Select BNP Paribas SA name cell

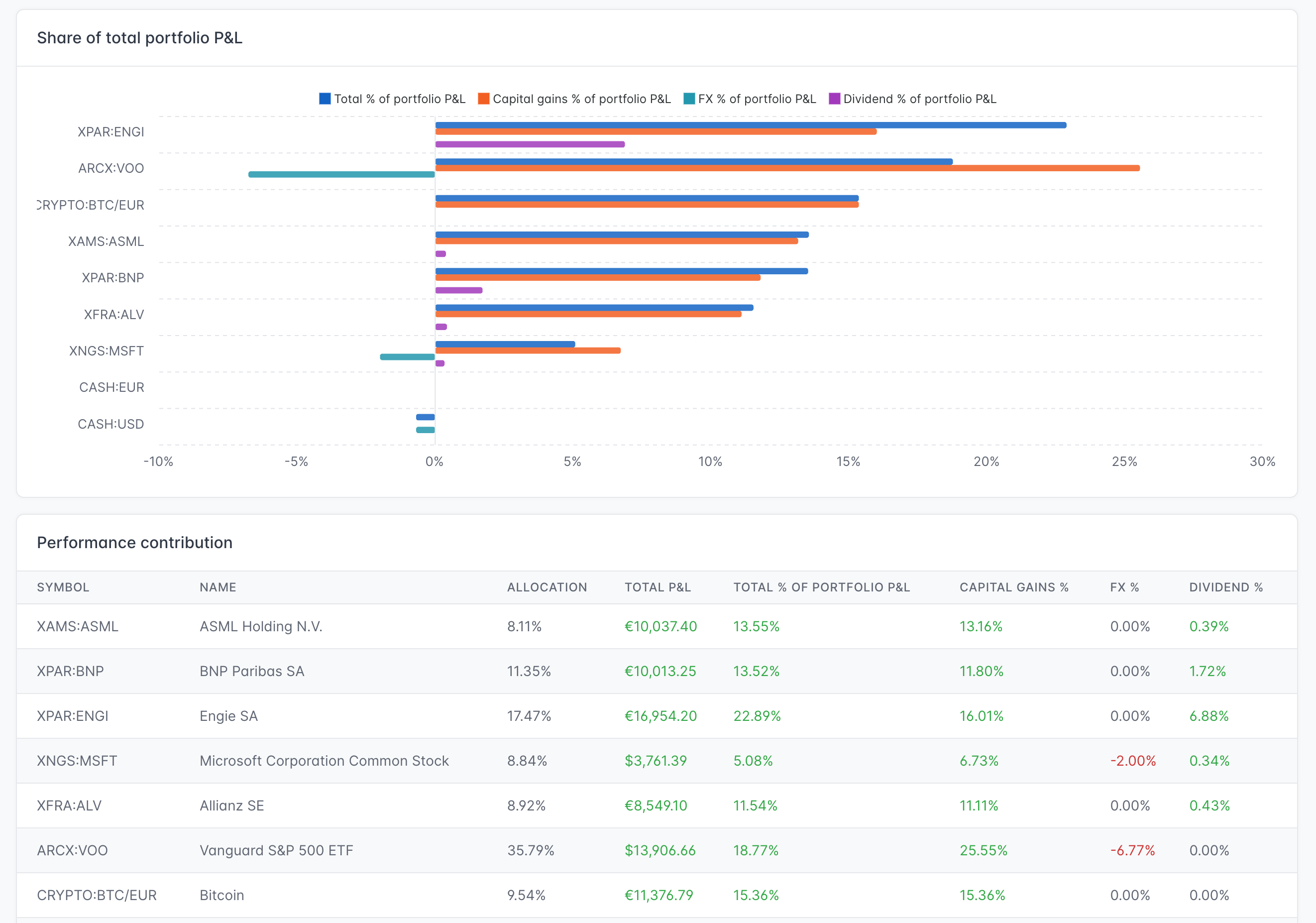(x=252, y=671)
